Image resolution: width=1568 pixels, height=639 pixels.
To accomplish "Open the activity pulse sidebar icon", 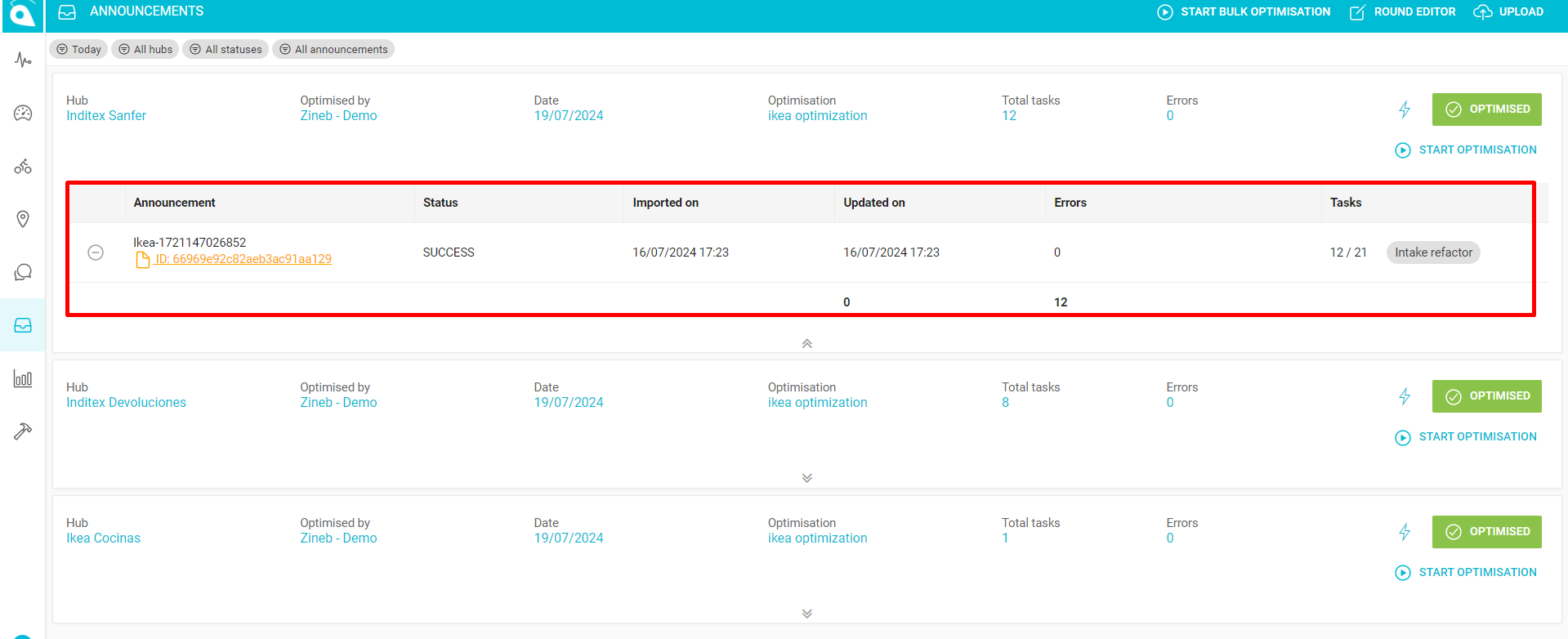I will click(x=23, y=60).
